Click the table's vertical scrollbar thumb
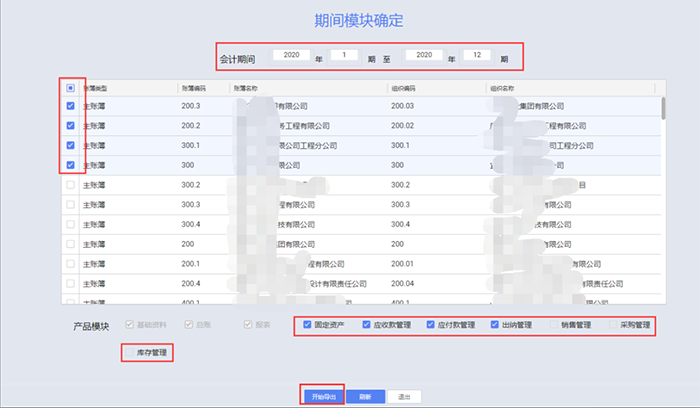This screenshot has width=700, height=408. coord(663,108)
